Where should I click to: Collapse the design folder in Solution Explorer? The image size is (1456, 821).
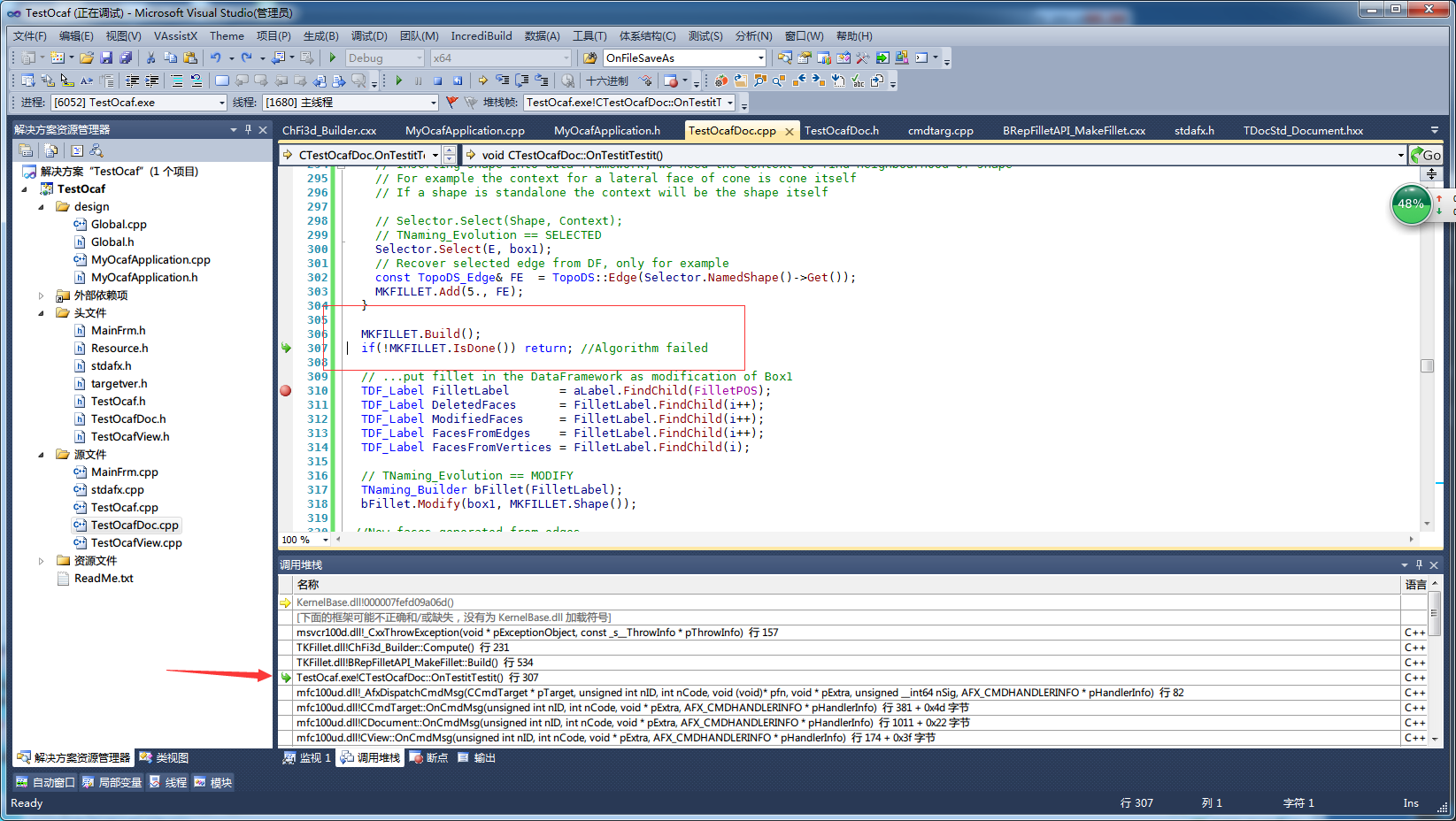coord(41,207)
